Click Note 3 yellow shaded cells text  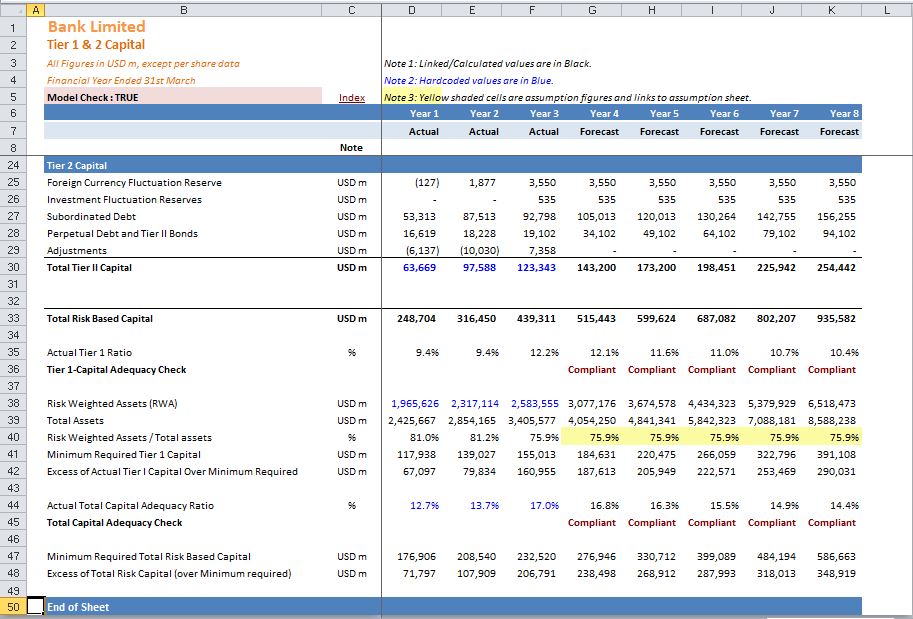[568, 98]
